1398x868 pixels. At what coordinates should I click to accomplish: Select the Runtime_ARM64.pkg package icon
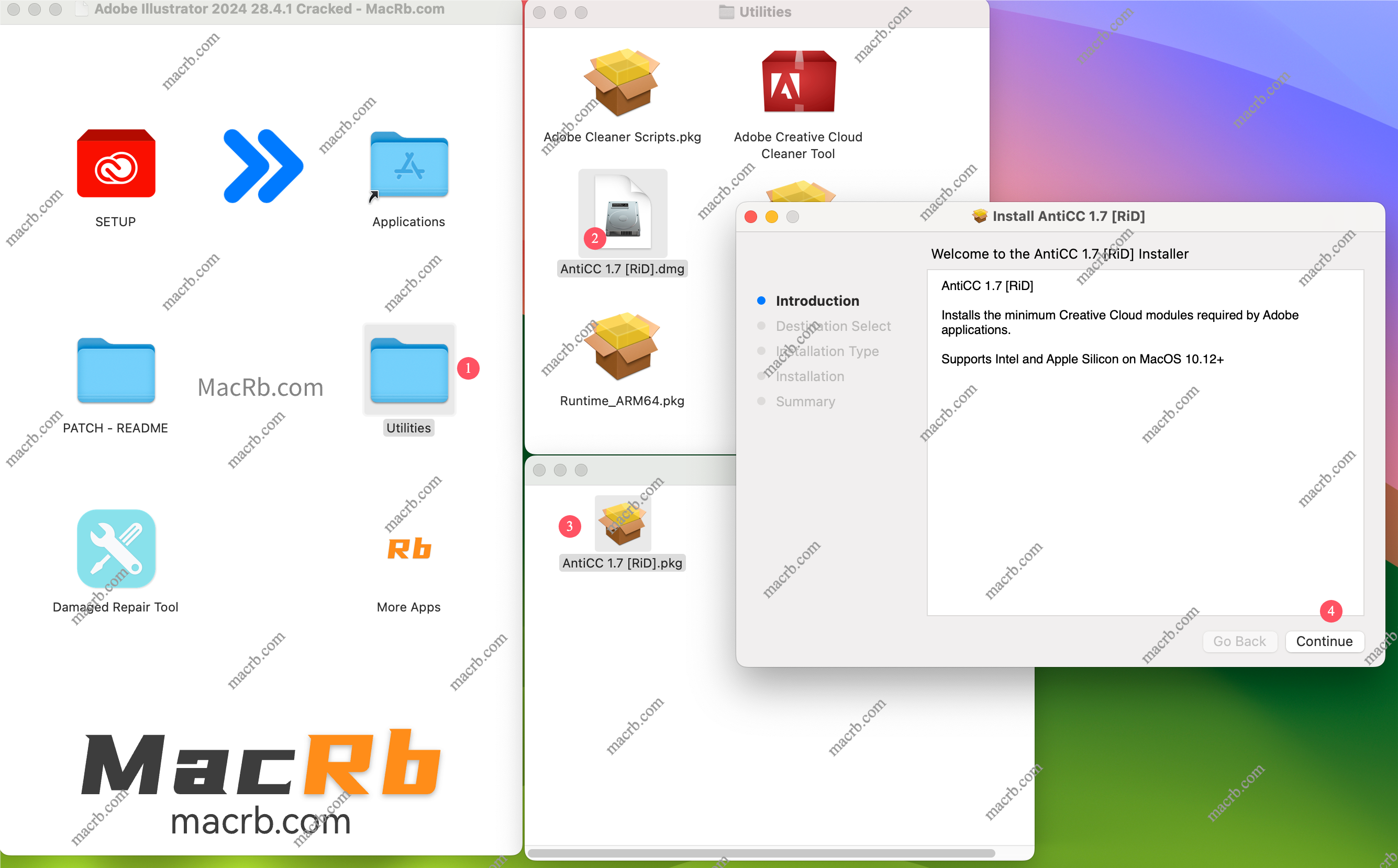click(x=623, y=346)
